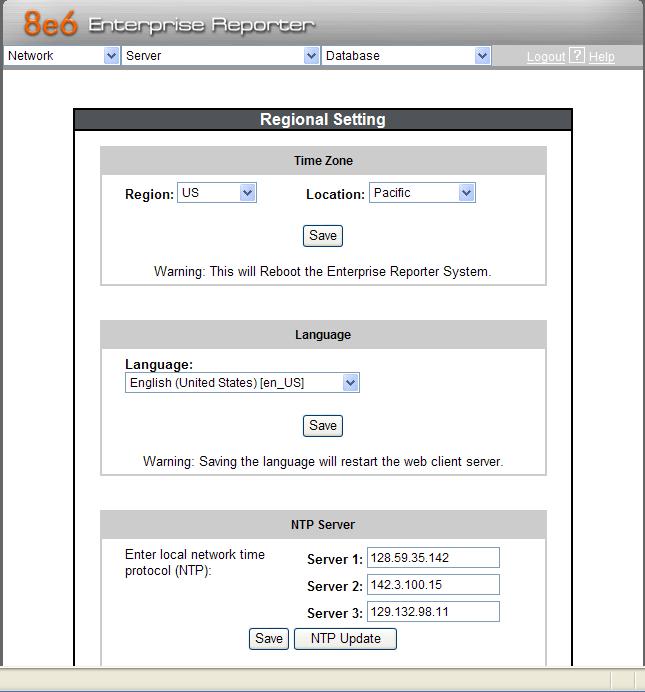
Task: Open the Database dropdown menu
Action: (406, 56)
